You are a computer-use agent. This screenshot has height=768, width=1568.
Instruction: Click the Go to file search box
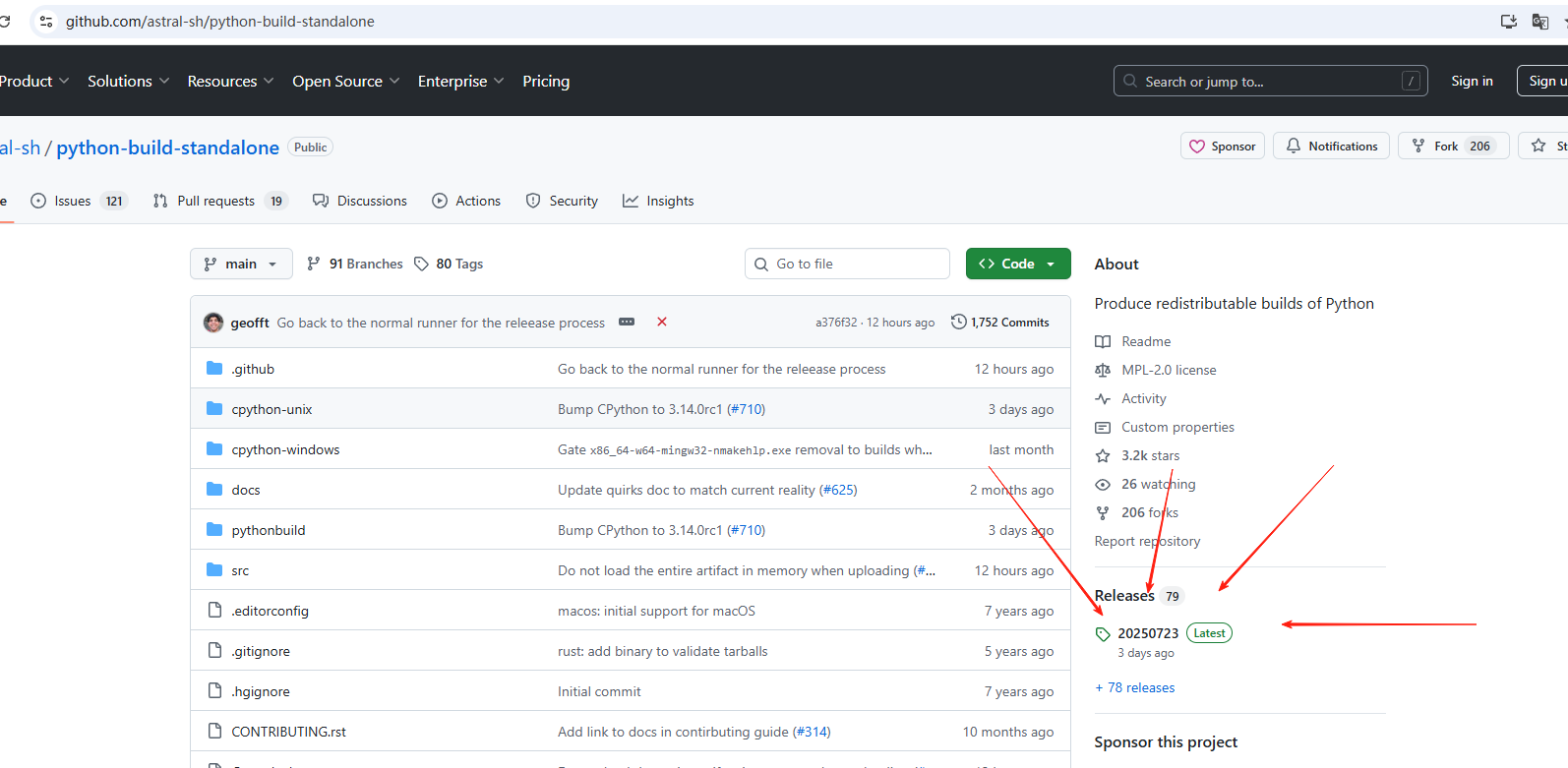tap(847, 264)
